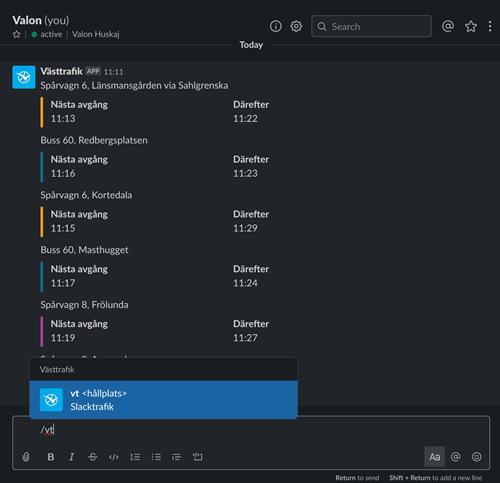Open conversation settings gear icon

[296, 26]
